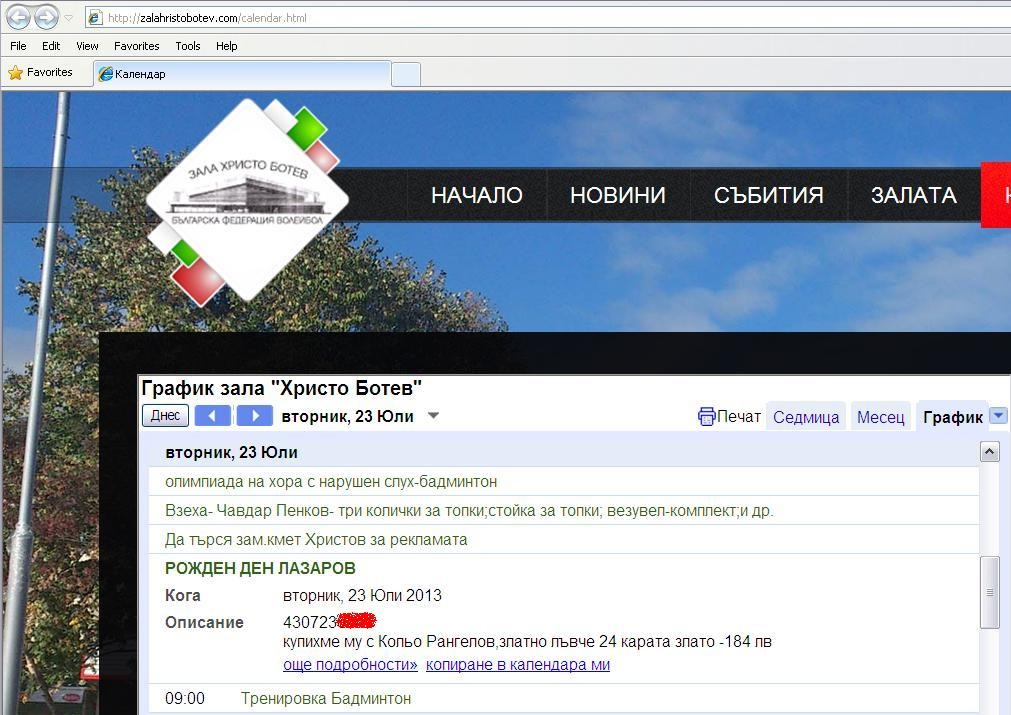Click the Зала Христо Ботев logo
The height and width of the screenshot is (715, 1011).
click(x=247, y=200)
